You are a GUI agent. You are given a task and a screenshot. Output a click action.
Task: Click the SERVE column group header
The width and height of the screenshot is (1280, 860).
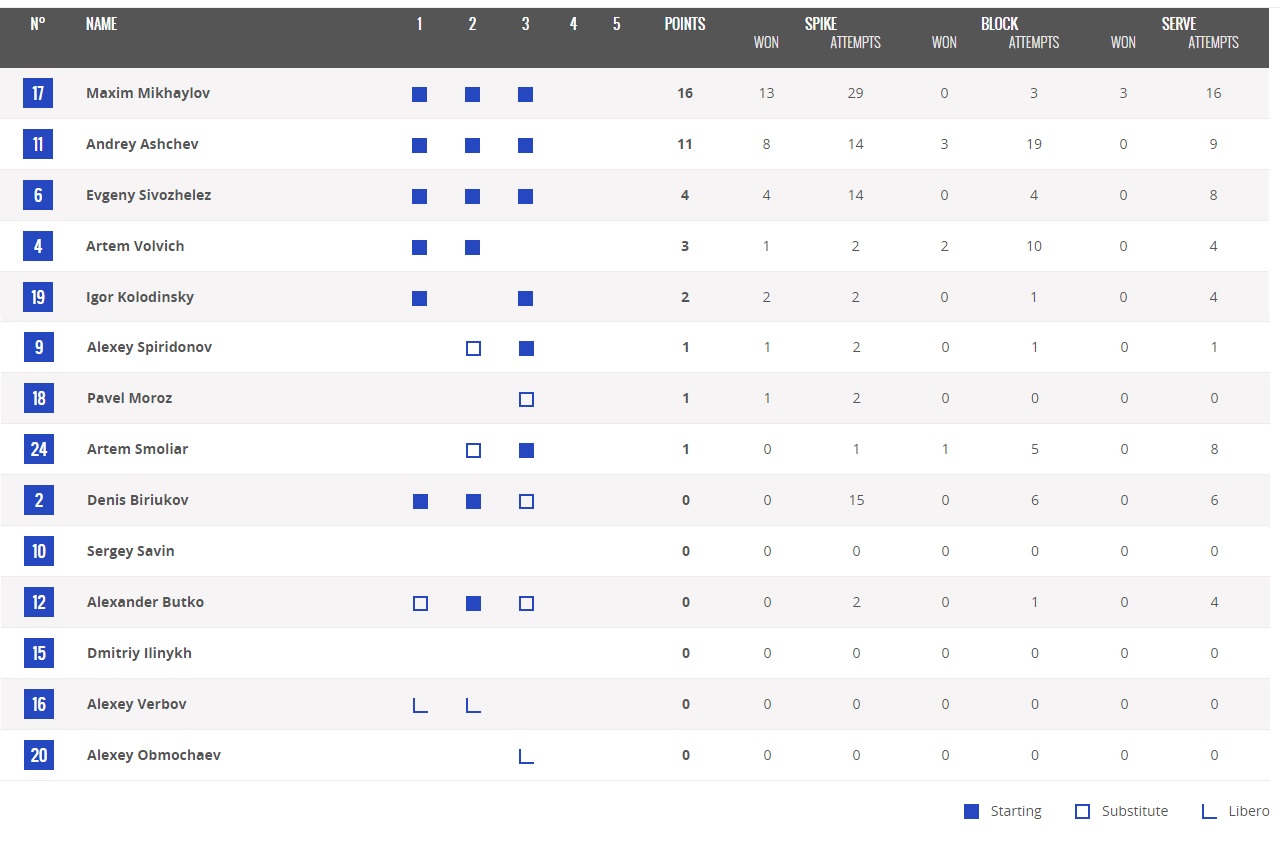(1179, 23)
